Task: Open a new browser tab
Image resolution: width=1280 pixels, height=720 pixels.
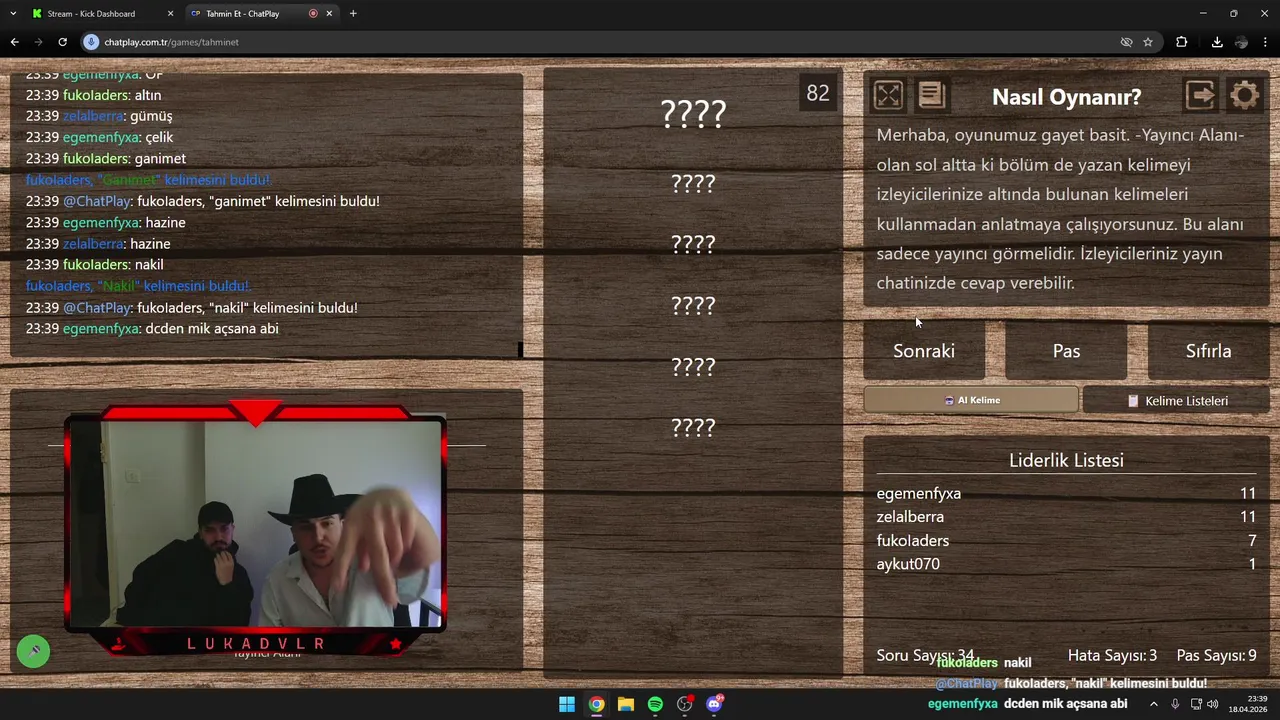Action: click(x=353, y=13)
